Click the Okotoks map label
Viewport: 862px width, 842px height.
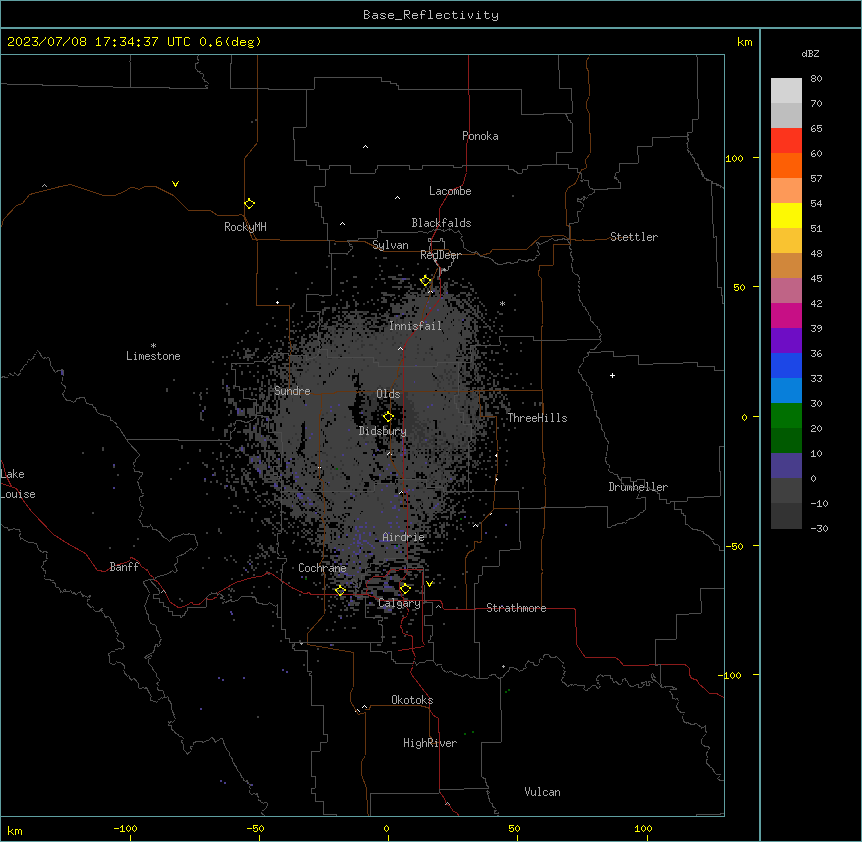pyautogui.click(x=412, y=700)
